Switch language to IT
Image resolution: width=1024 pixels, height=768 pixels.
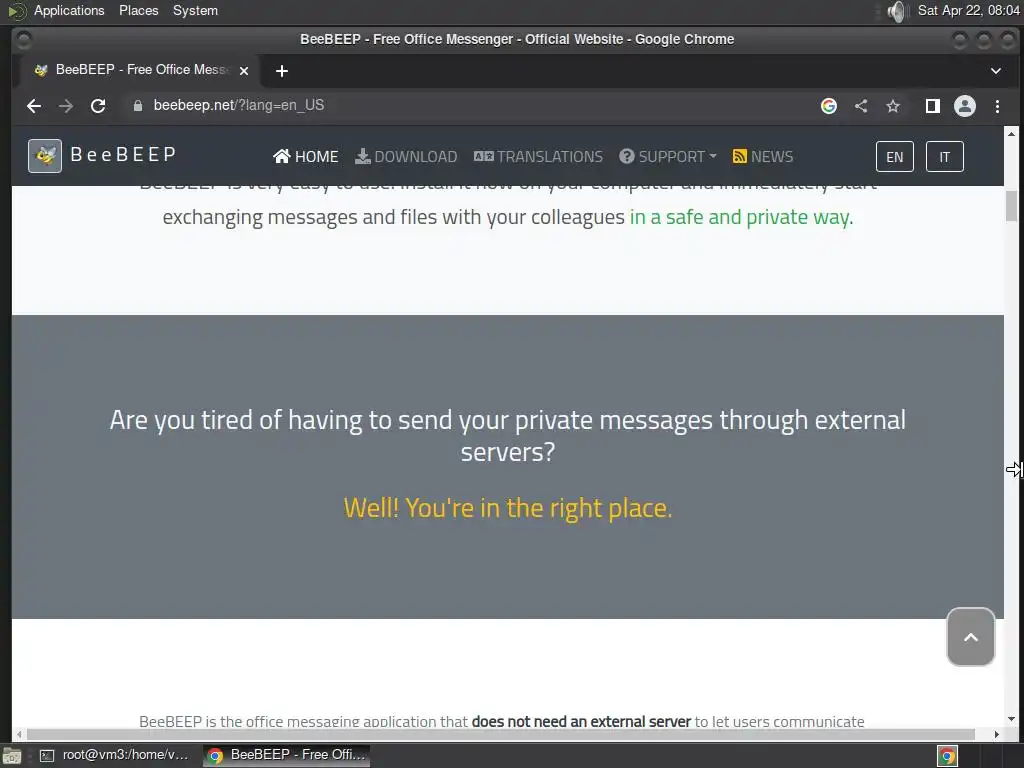944,157
